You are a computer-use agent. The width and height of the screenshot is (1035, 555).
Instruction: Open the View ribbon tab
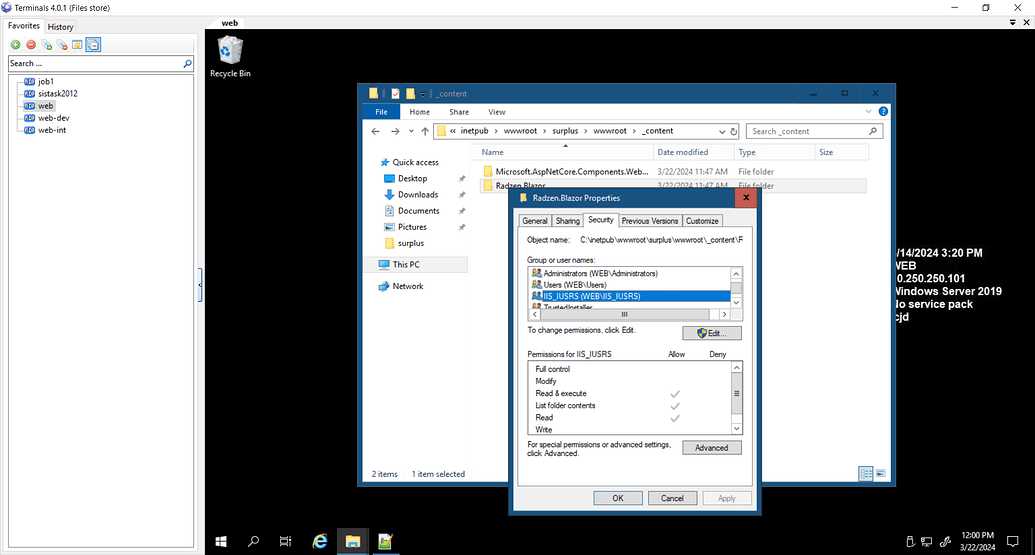497,112
